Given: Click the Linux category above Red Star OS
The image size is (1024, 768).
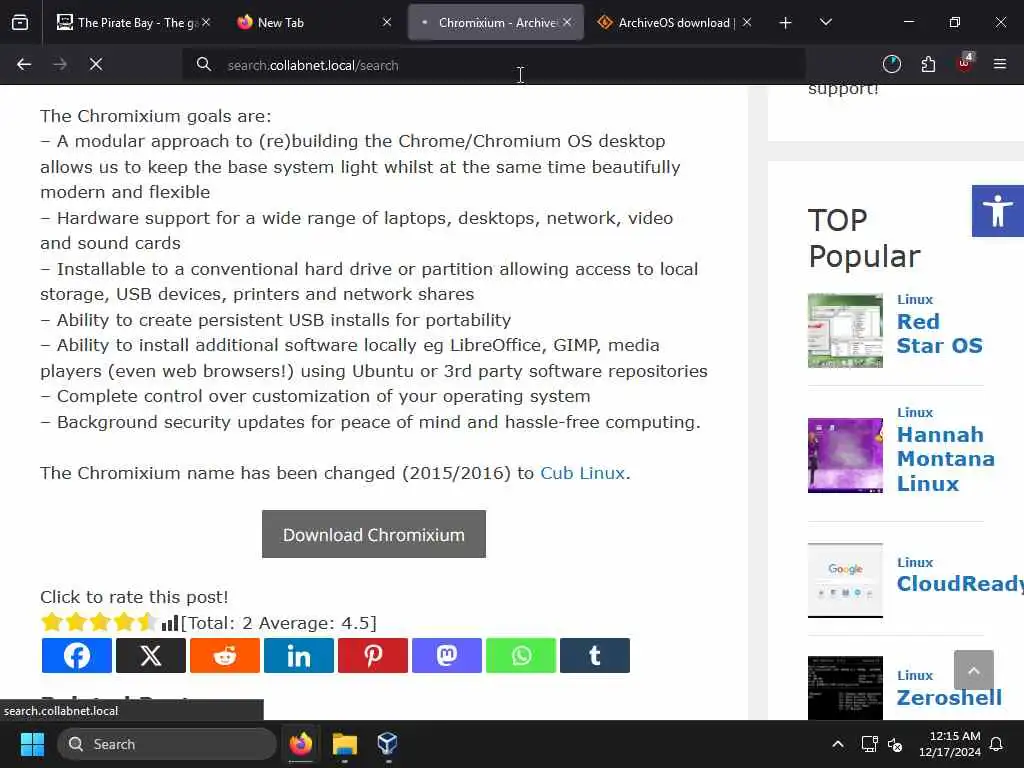Looking at the screenshot, I should point(915,300).
